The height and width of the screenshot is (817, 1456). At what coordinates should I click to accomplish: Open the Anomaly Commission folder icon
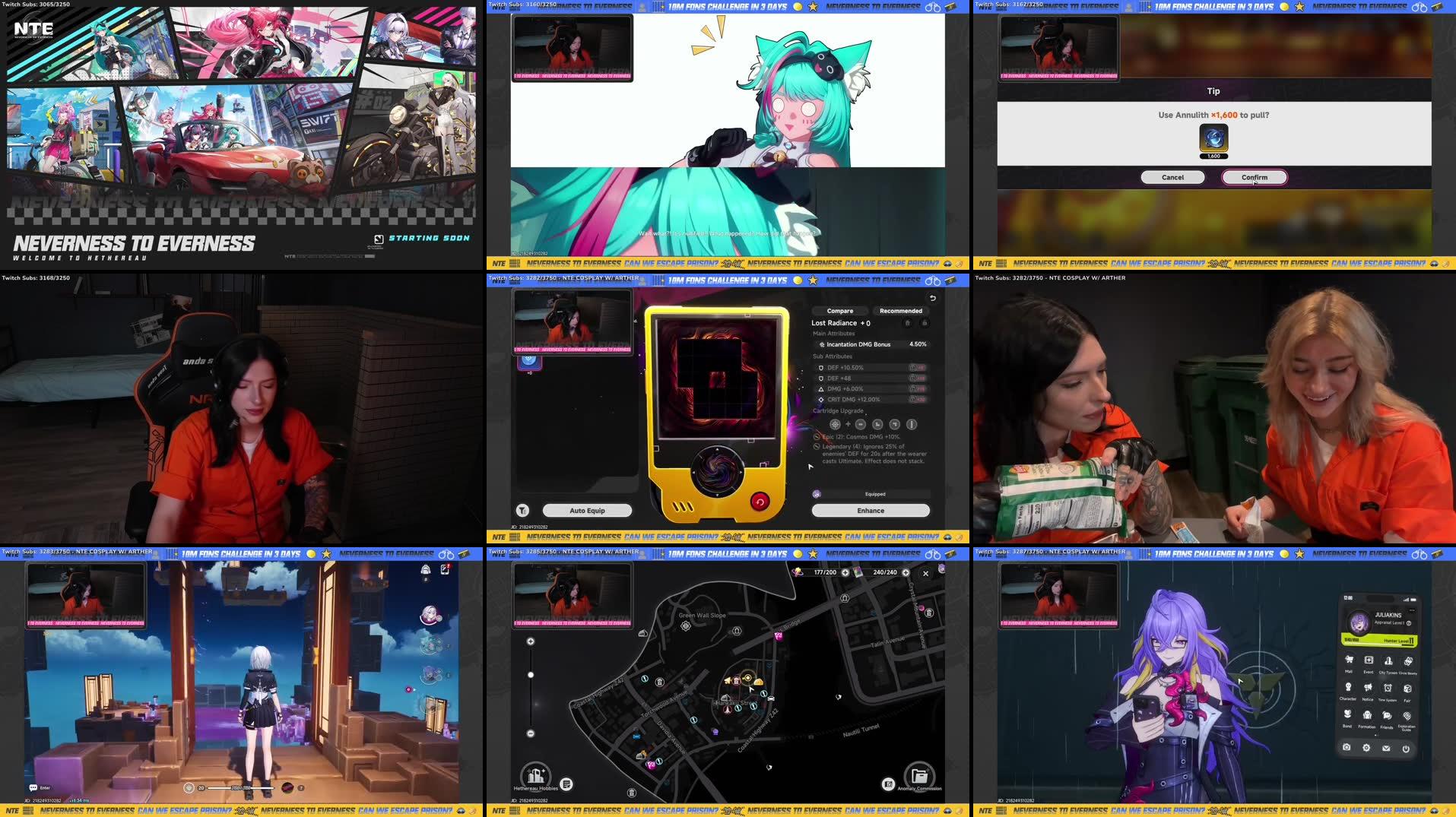click(919, 776)
